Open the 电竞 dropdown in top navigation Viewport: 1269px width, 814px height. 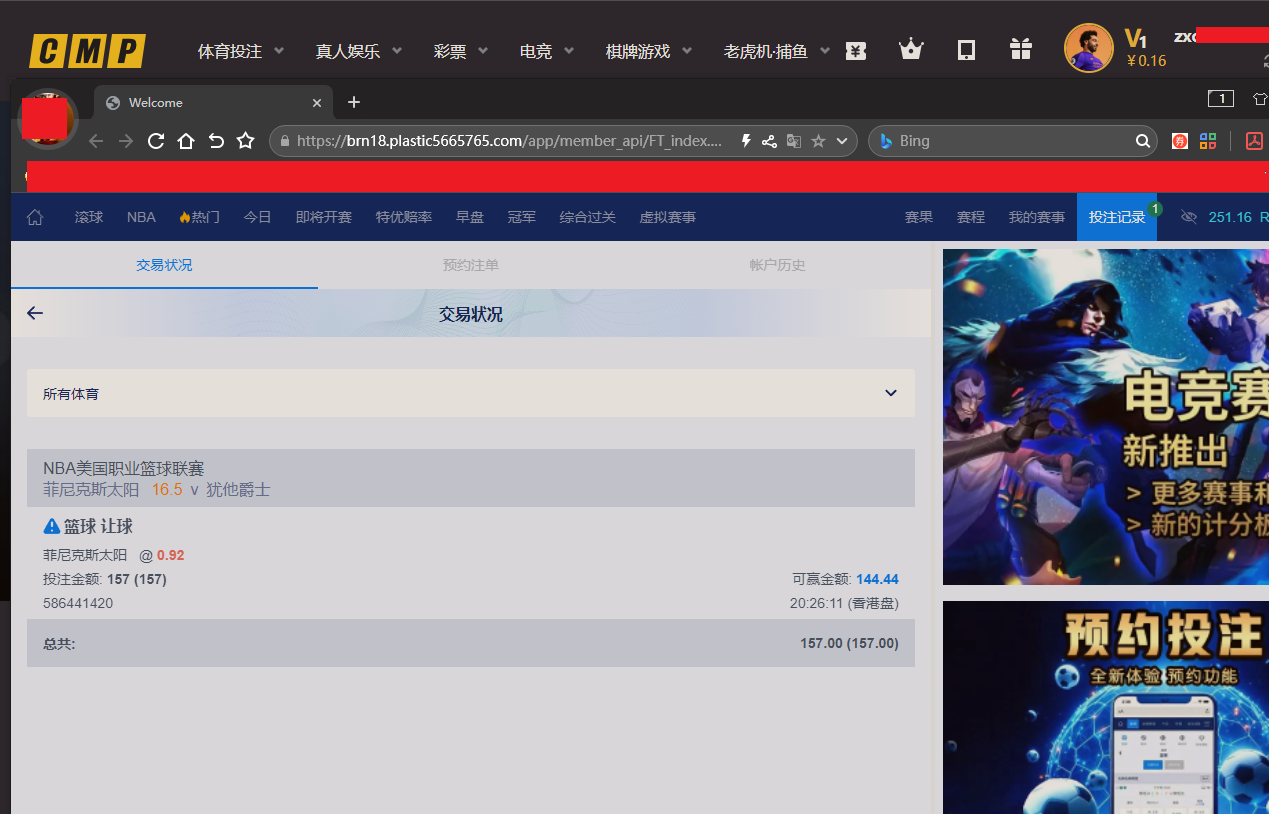(546, 51)
